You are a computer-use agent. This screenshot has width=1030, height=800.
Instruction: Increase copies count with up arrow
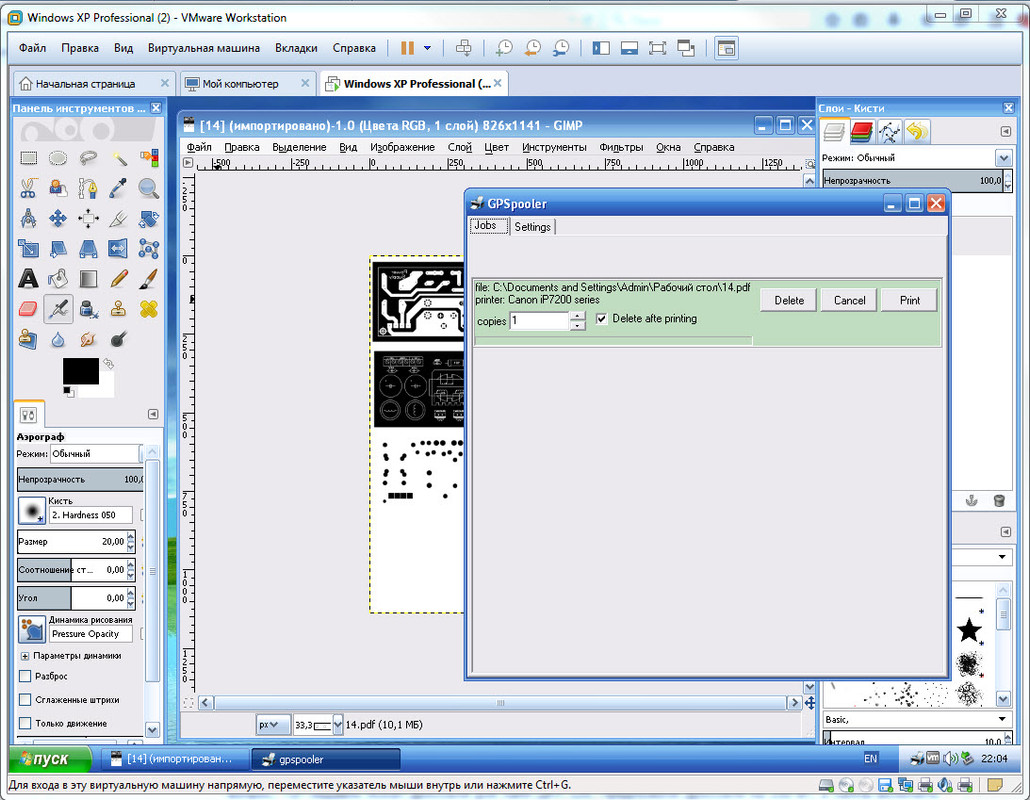coord(577,317)
